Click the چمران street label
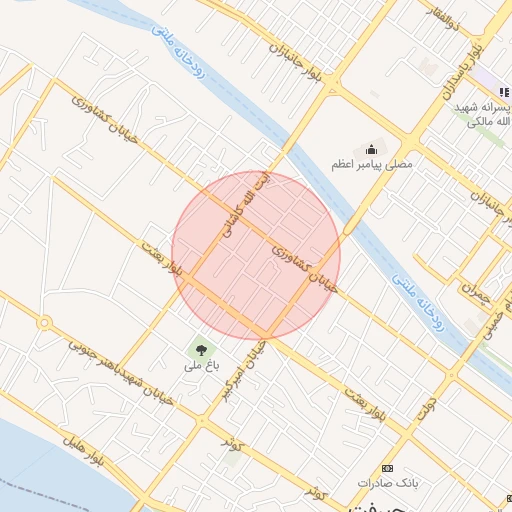The height and width of the screenshot is (512, 512). point(476,294)
